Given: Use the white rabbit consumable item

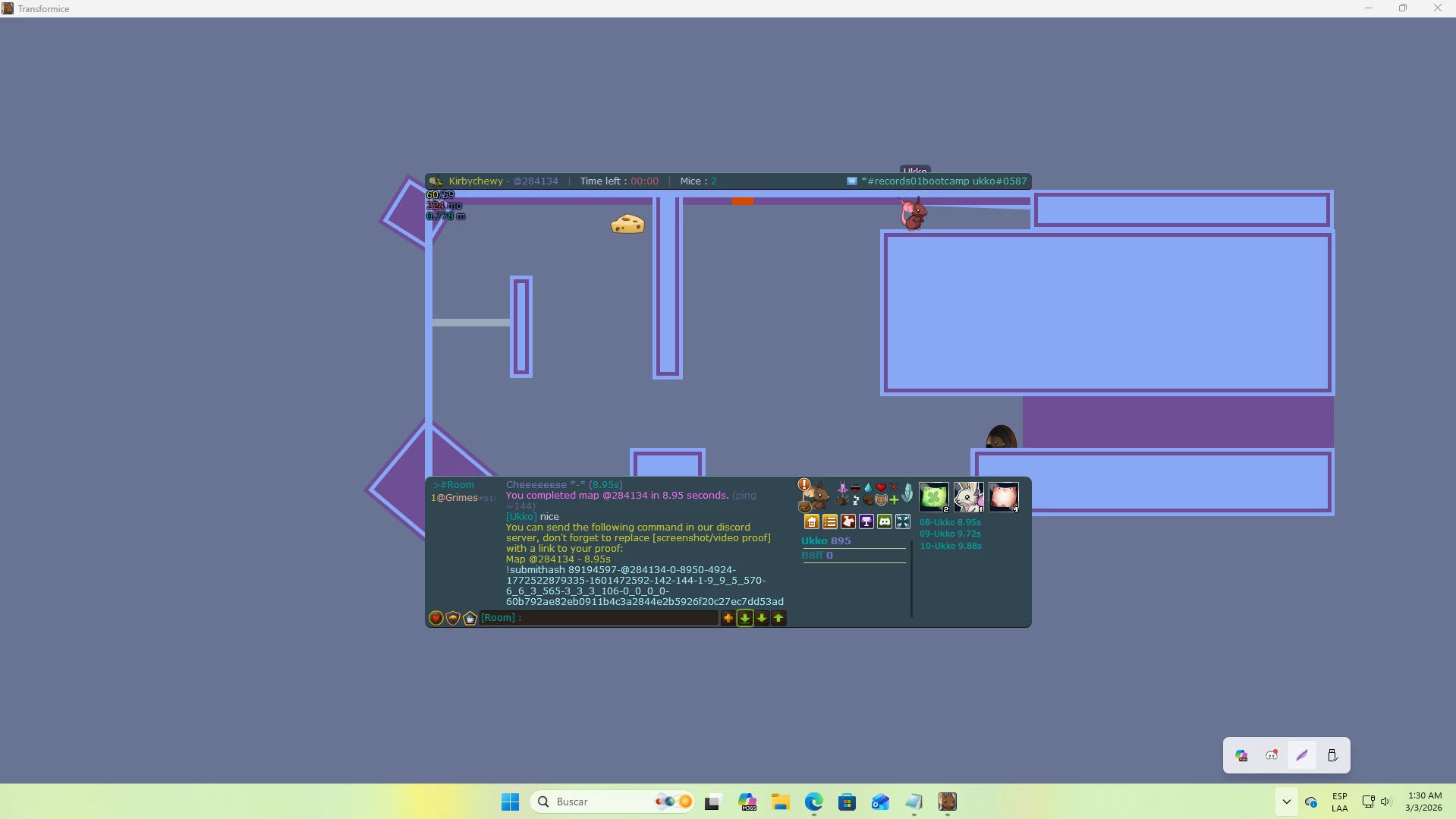Looking at the screenshot, I should click(969, 497).
